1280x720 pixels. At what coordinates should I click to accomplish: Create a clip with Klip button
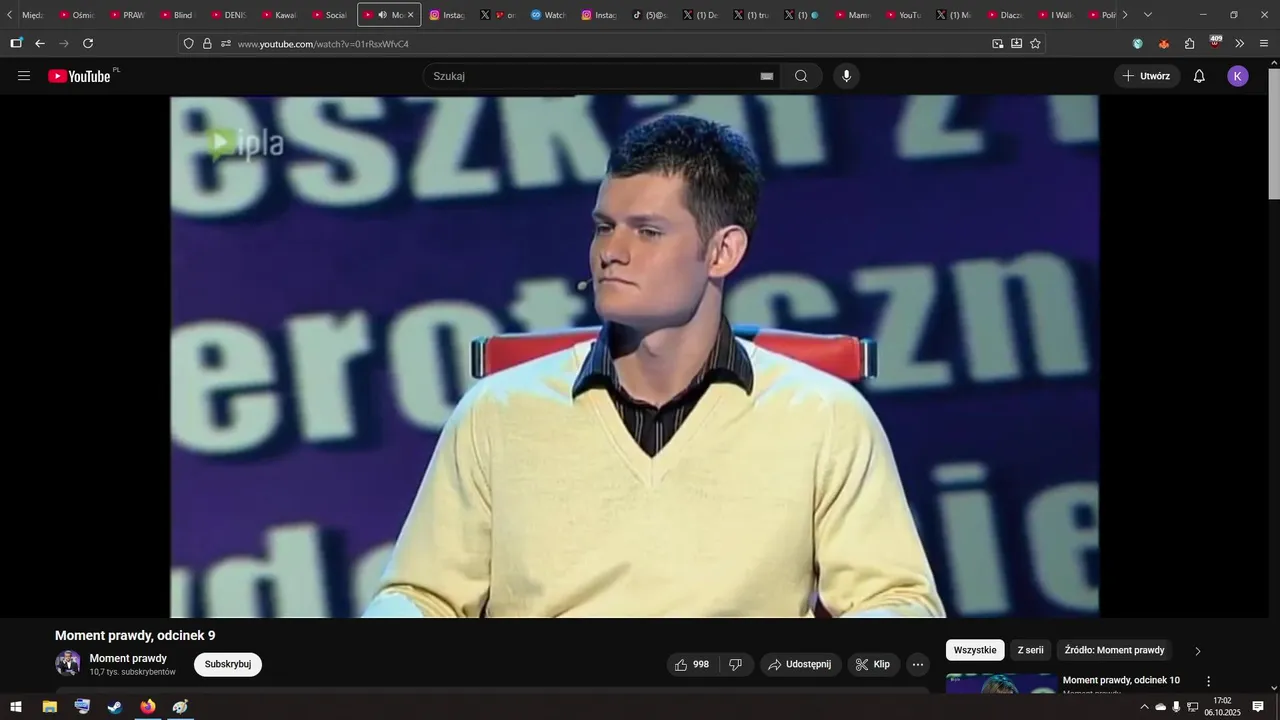(x=874, y=664)
